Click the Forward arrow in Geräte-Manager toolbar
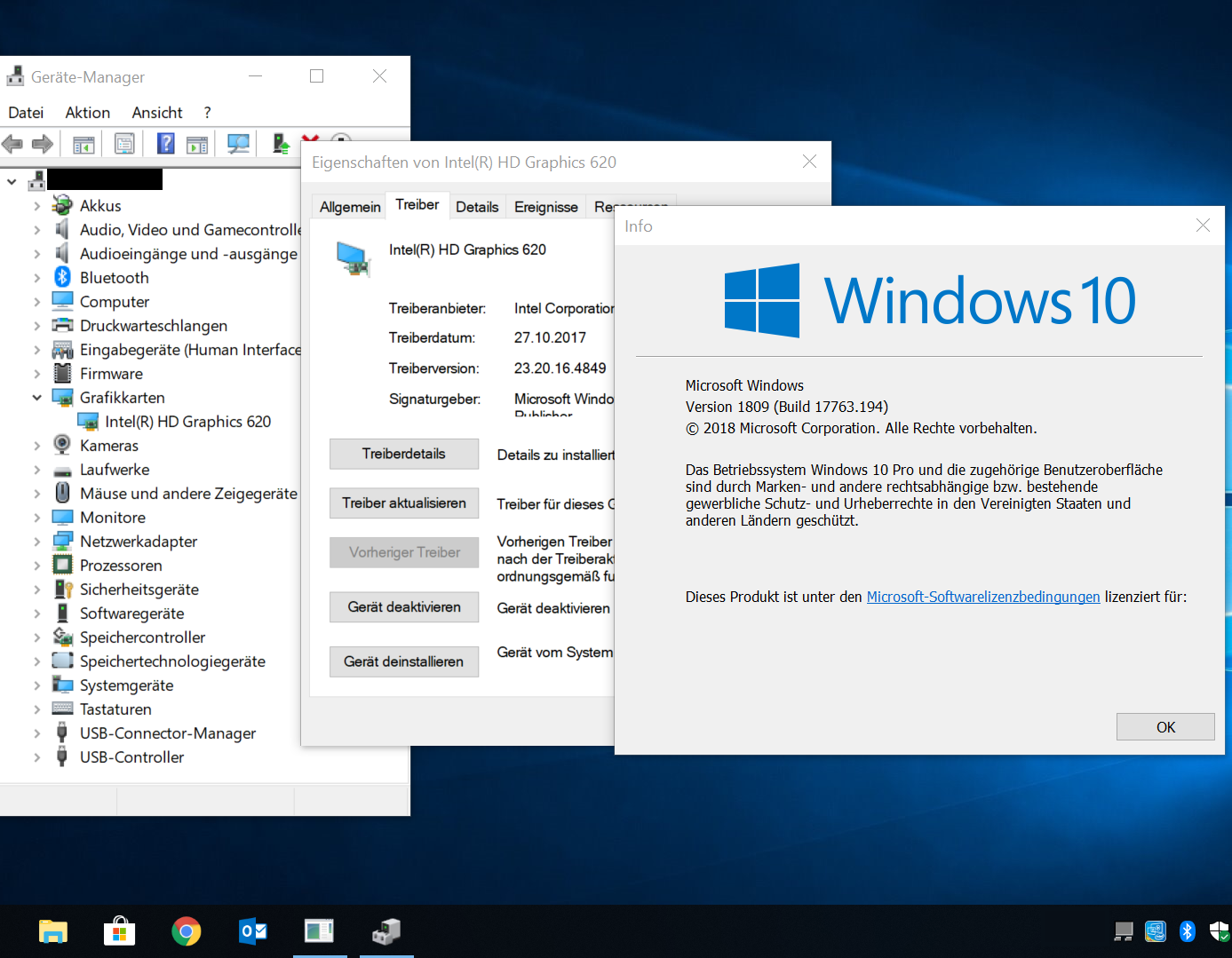 tap(42, 144)
